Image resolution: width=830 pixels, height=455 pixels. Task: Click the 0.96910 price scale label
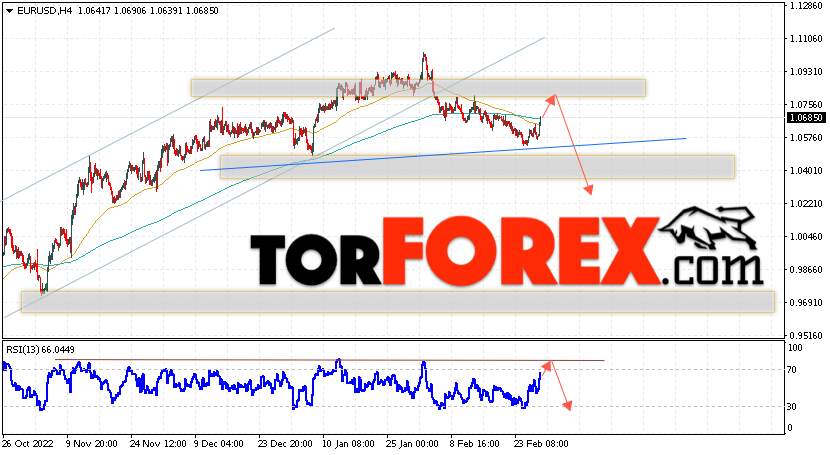tap(807, 303)
